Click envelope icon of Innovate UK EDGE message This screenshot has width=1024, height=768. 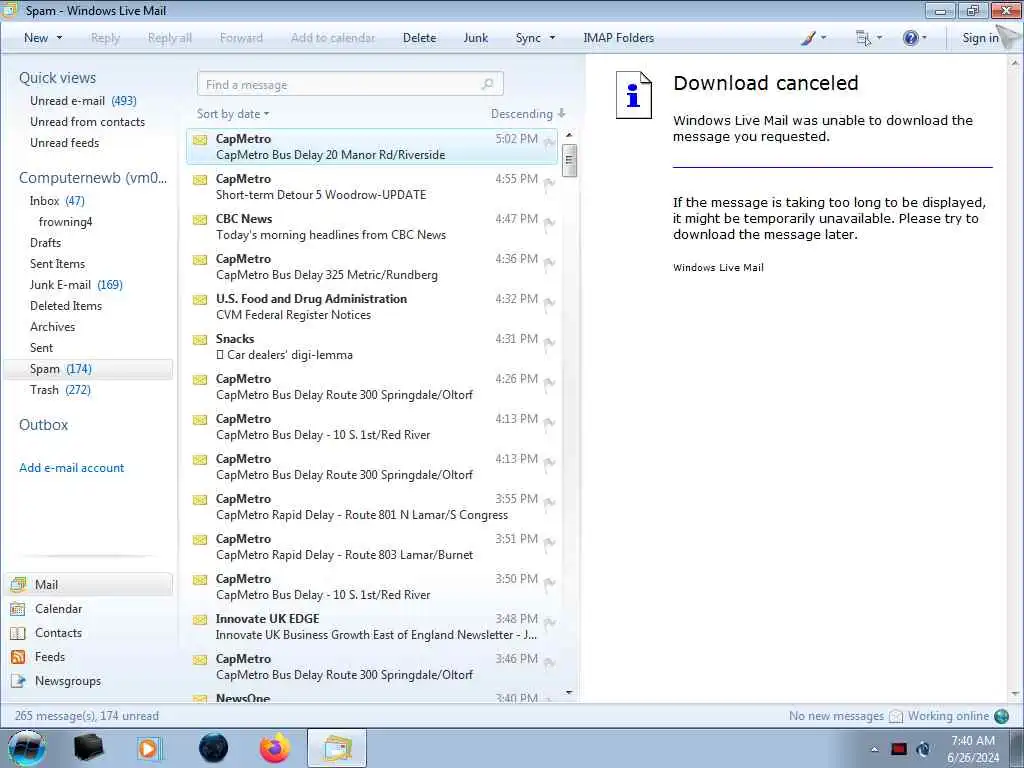coord(200,620)
